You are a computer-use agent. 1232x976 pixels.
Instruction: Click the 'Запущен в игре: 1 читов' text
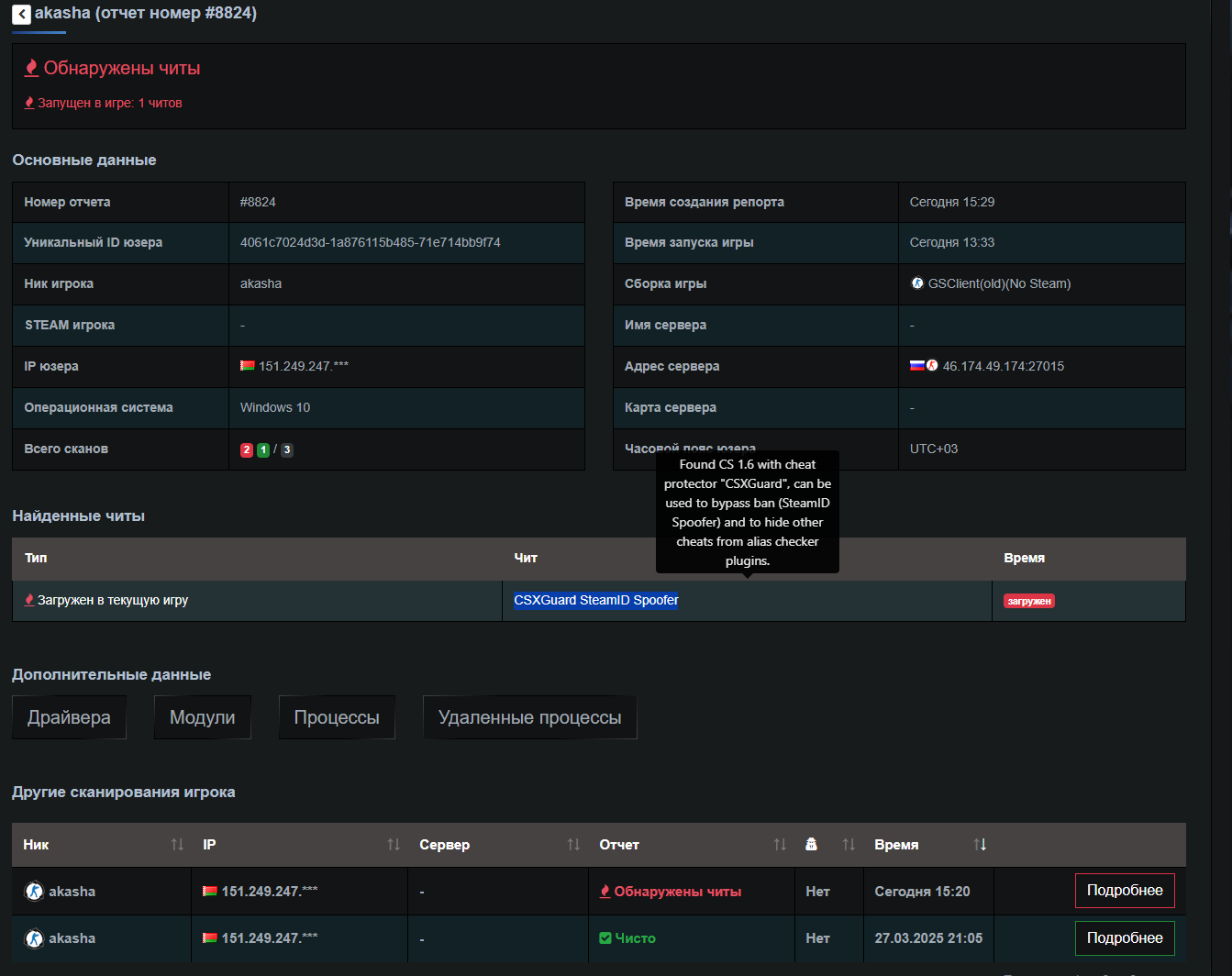[x=110, y=103]
